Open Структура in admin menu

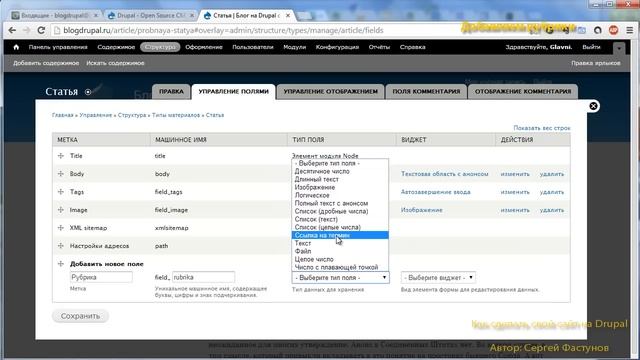(160, 47)
